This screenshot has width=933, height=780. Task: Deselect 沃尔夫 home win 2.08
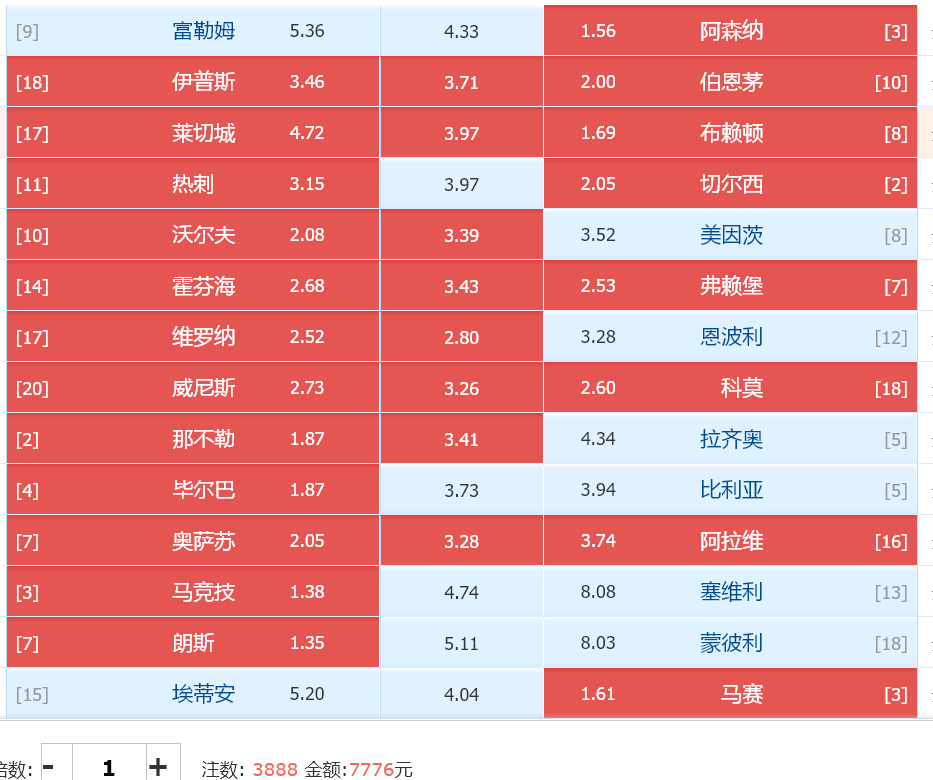click(x=193, y=235)
